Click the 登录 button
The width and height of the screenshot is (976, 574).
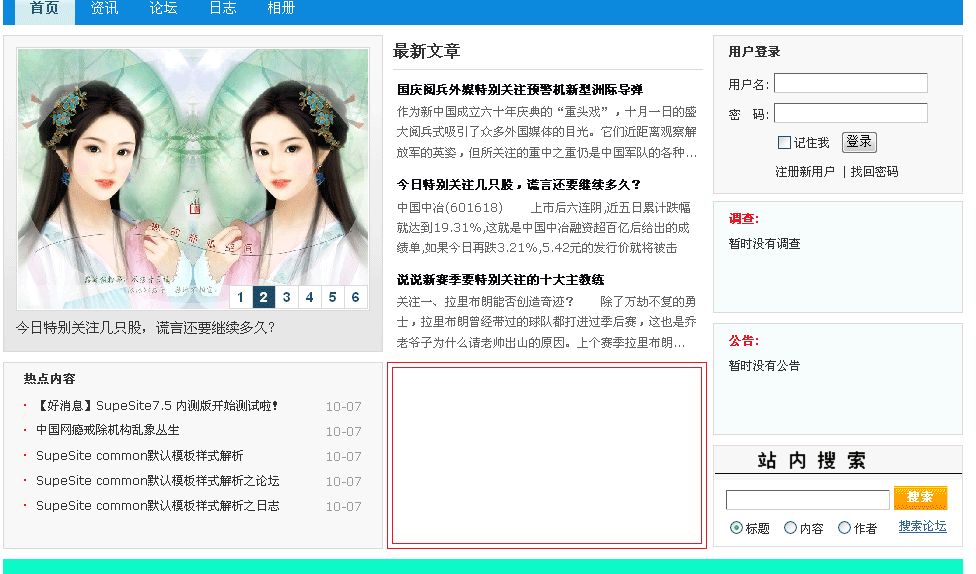859,142
